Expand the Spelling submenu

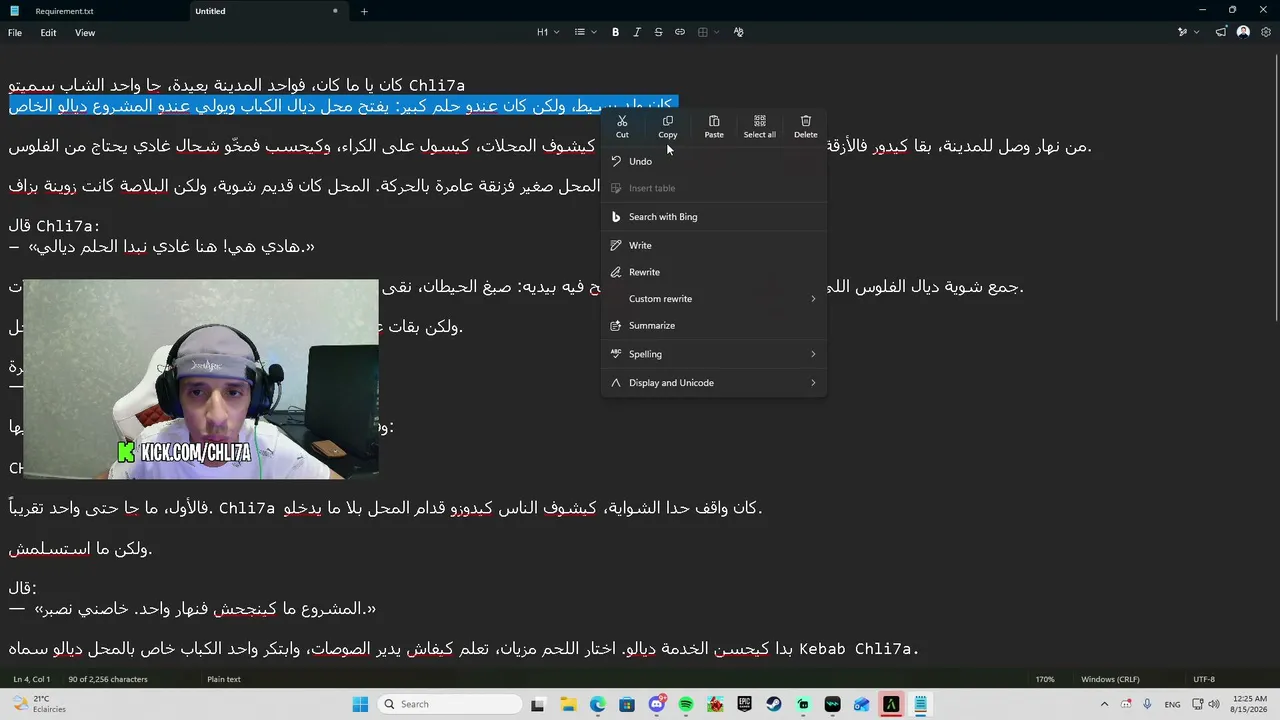(714, 354)
